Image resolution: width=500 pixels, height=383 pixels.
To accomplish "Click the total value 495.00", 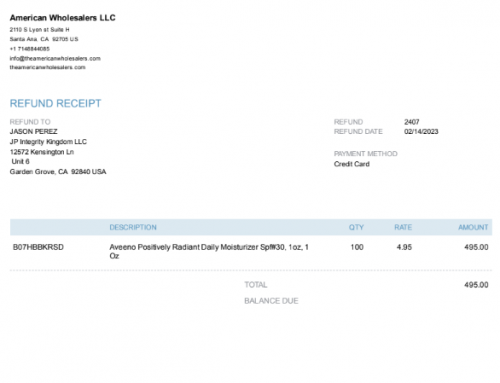I will tap(476, 285).
